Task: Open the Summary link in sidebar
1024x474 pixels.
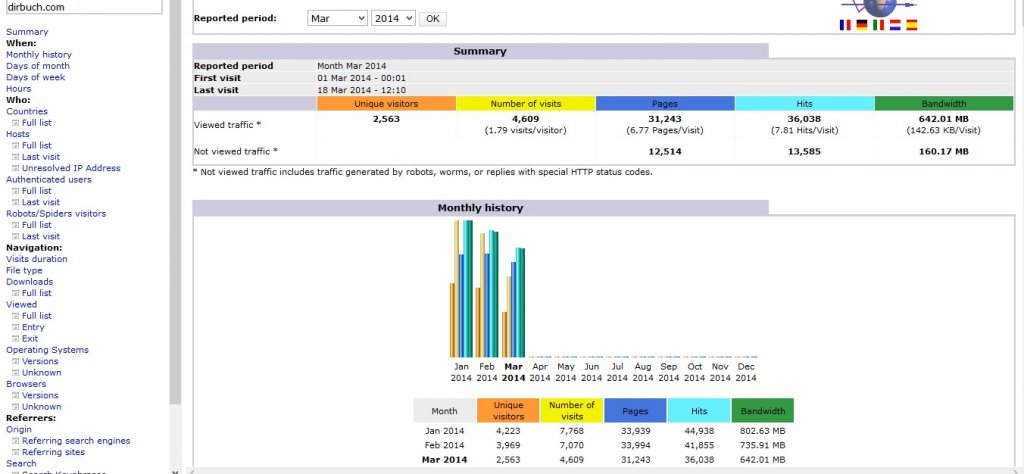Action: click(27, 32)
